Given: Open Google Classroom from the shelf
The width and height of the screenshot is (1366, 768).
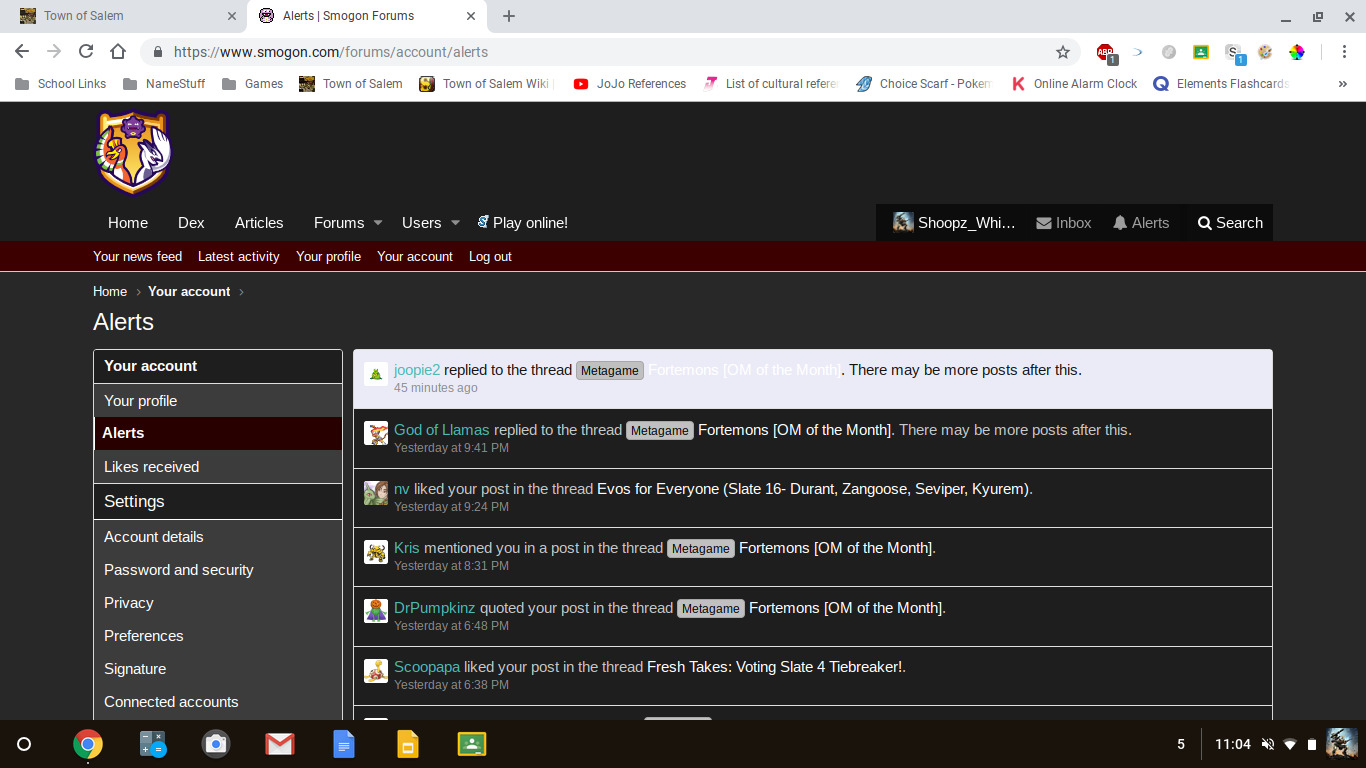Looking at the screenshot, I should 472,744.
